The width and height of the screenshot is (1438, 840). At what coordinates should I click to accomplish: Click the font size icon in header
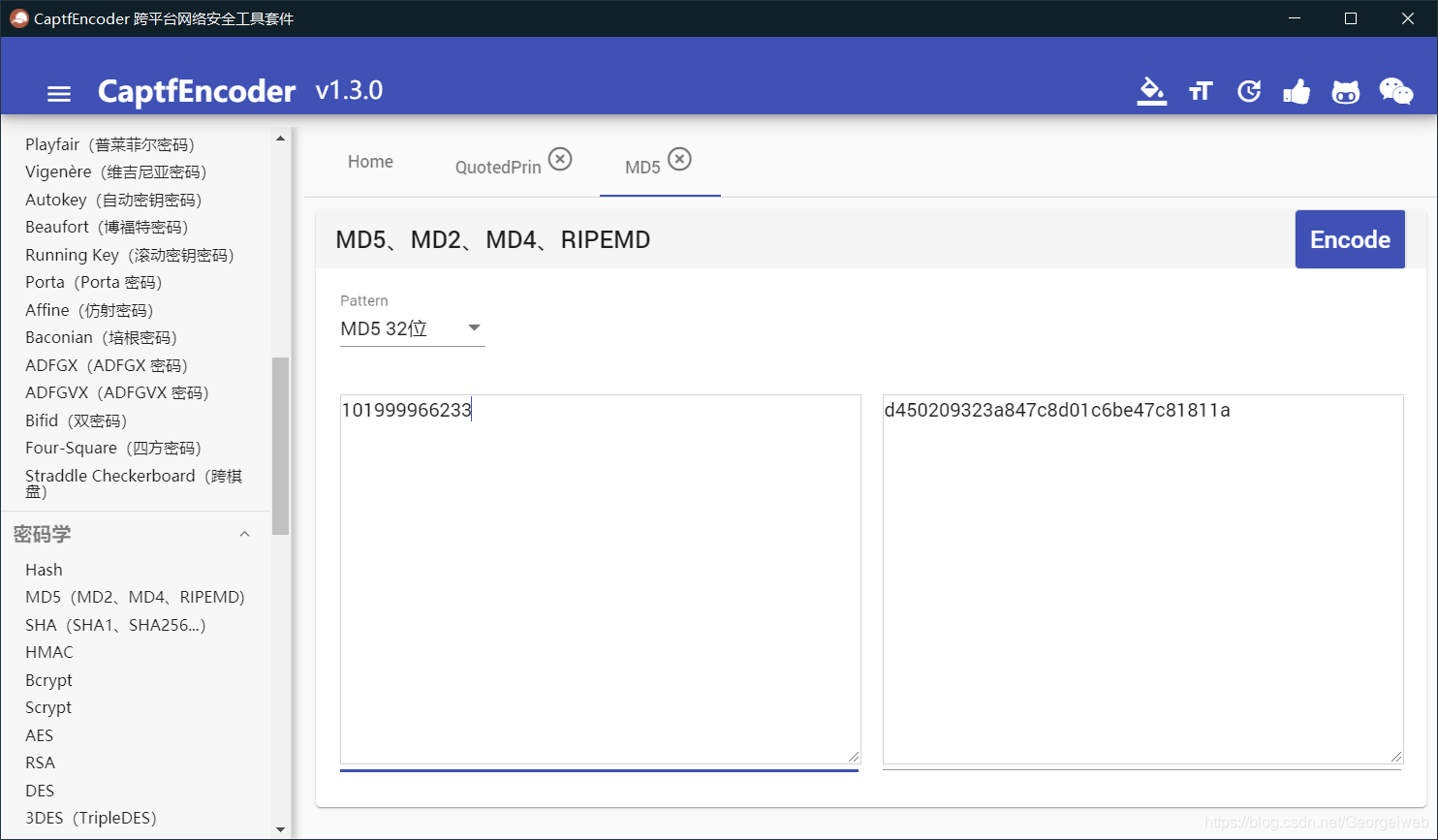click(x=1201, y=91)
